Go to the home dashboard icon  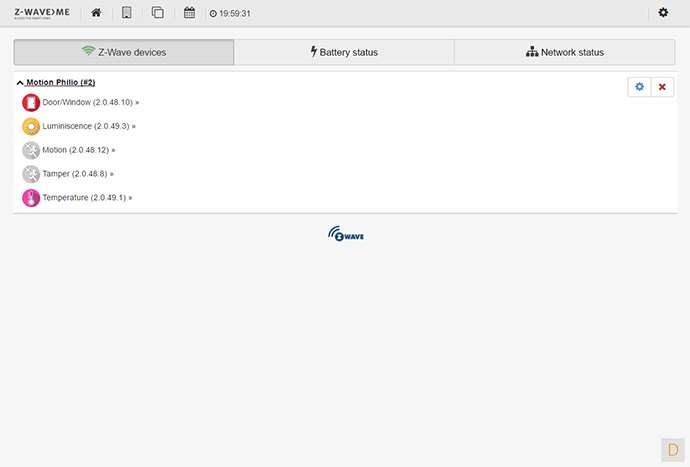click(96, 13)
